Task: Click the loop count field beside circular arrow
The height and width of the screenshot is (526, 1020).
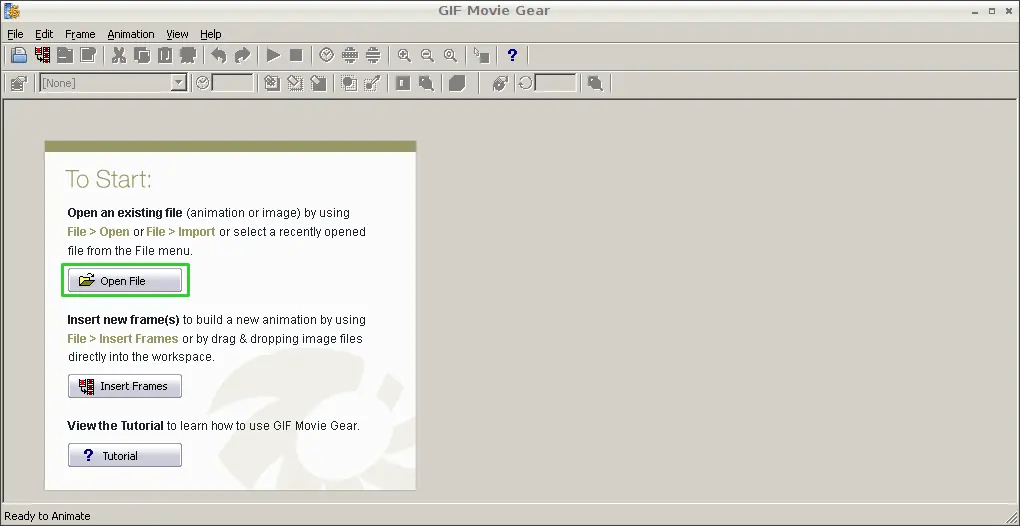Action: [x=555, y=83]
